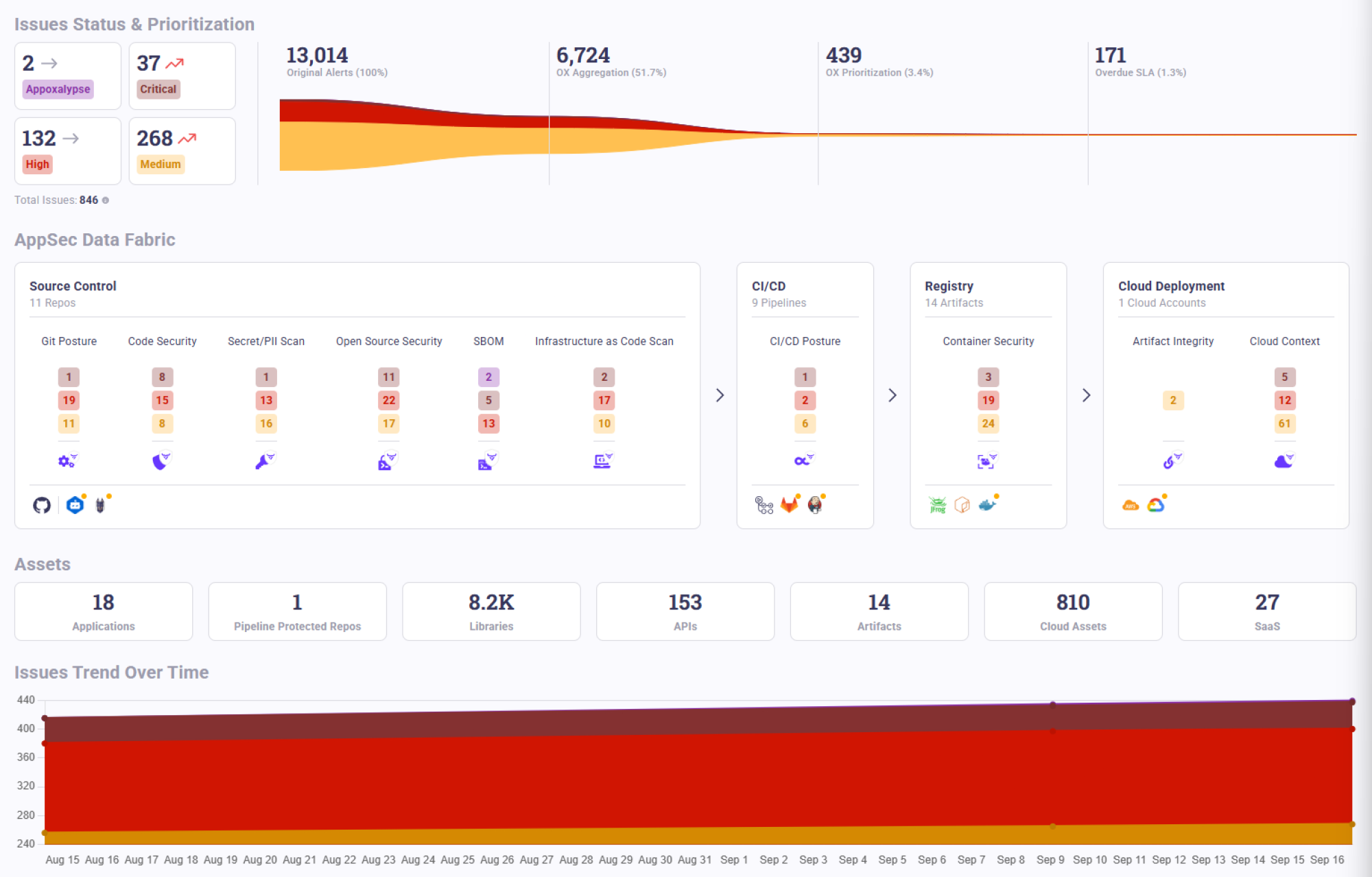Open the Critical issues card showing 37
The width and height of the screenshot is (1372, 877).
(182, 76)
